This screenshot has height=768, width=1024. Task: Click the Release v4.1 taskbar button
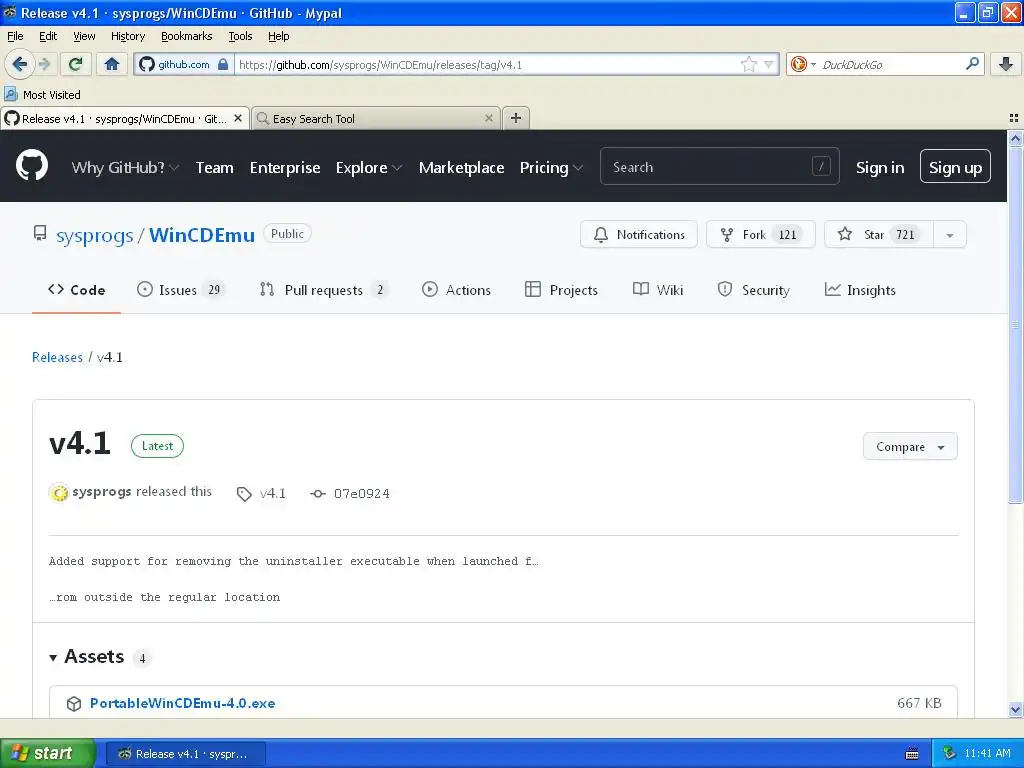pyautogui.click(x=185, y=754)
